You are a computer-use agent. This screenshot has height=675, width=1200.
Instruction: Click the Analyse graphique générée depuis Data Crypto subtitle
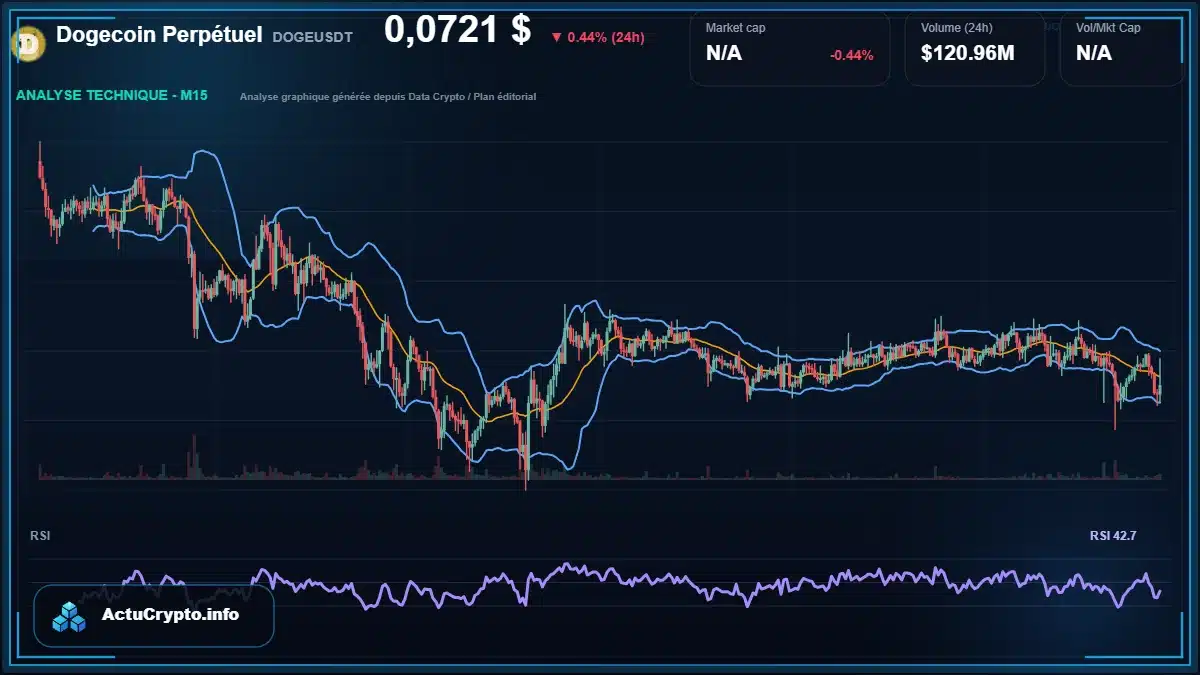[x=388, y=97]
